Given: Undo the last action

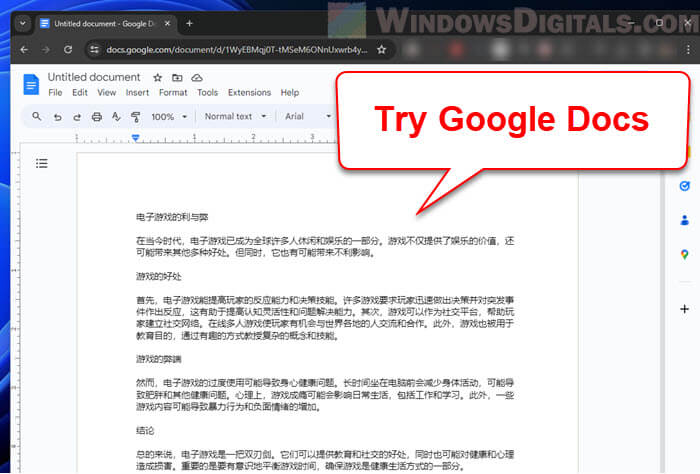Looking at the screenshot, I should 58,117.
